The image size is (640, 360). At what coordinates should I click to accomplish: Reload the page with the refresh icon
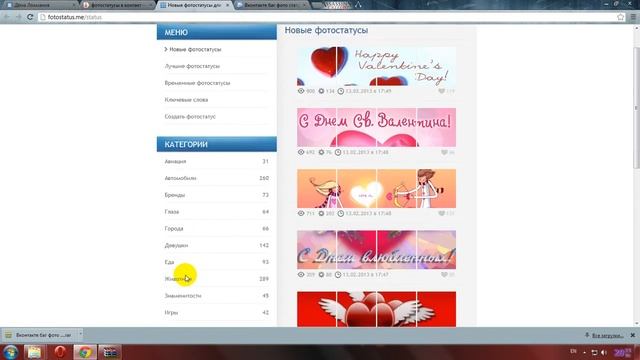click(30, 17)
